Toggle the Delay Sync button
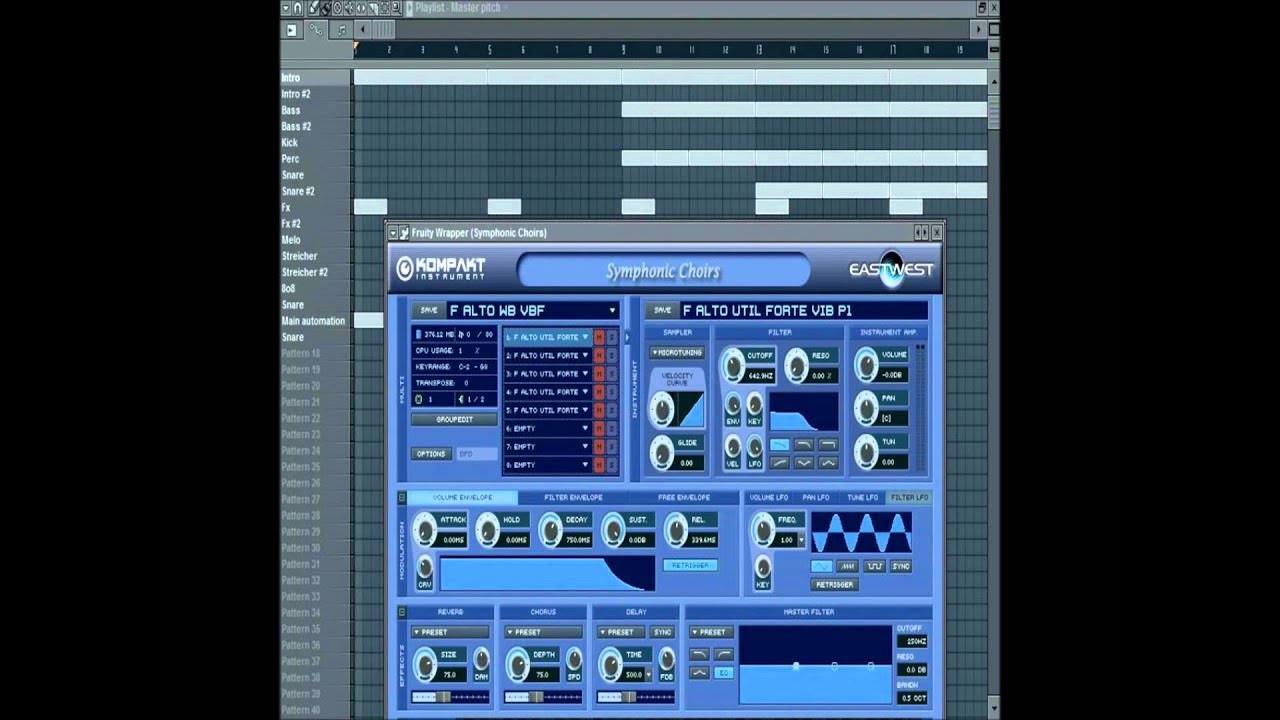This screenshot has height=720, width=1280. [662, 632]
